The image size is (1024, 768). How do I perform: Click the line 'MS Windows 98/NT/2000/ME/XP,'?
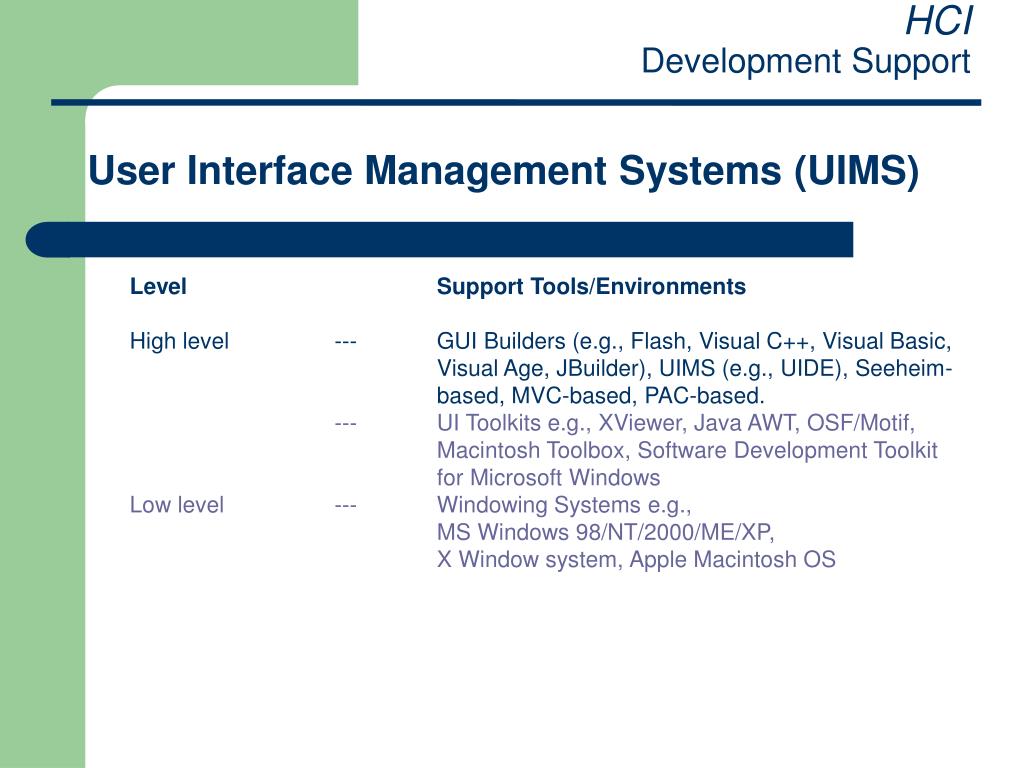tap(605, 532)
